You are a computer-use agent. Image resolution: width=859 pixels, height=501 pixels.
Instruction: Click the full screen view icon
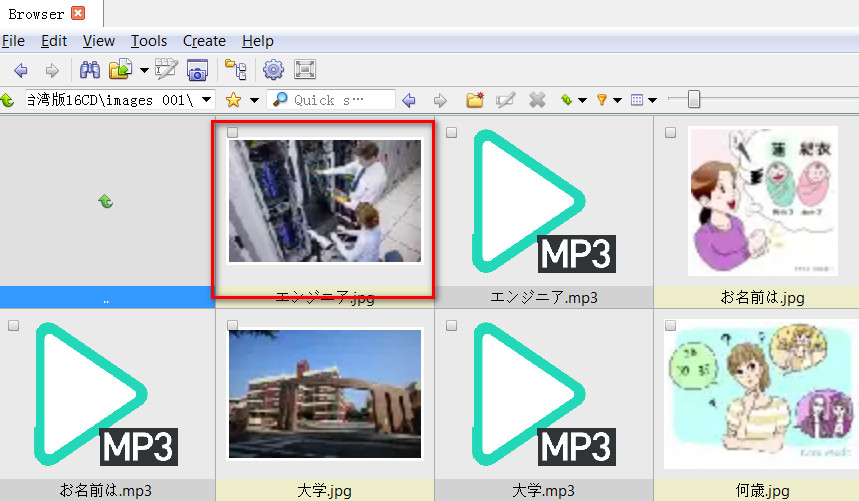[306, 70]
